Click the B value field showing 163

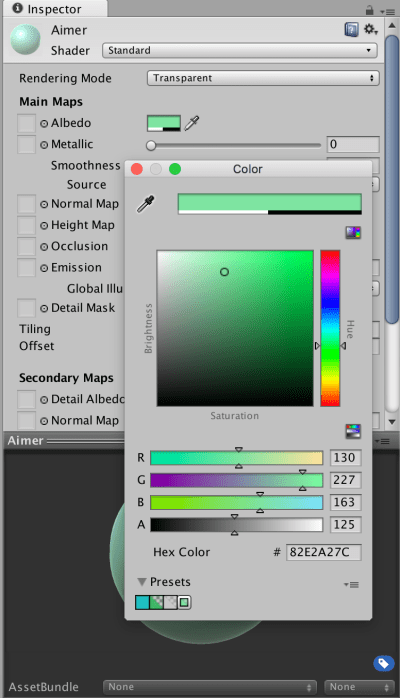click(x=345, y=502)
